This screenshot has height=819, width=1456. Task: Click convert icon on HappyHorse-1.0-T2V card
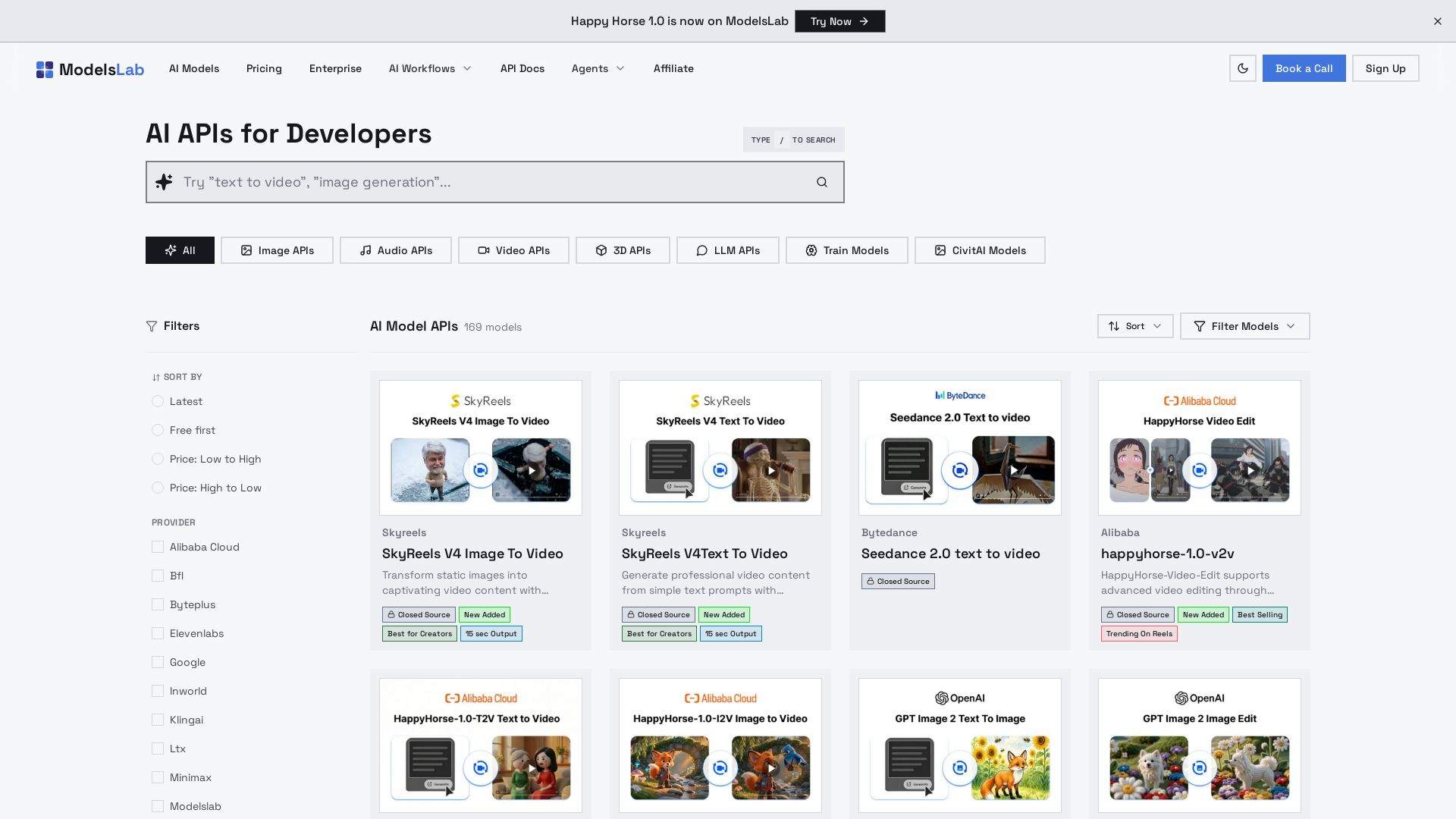pos(481,768)
